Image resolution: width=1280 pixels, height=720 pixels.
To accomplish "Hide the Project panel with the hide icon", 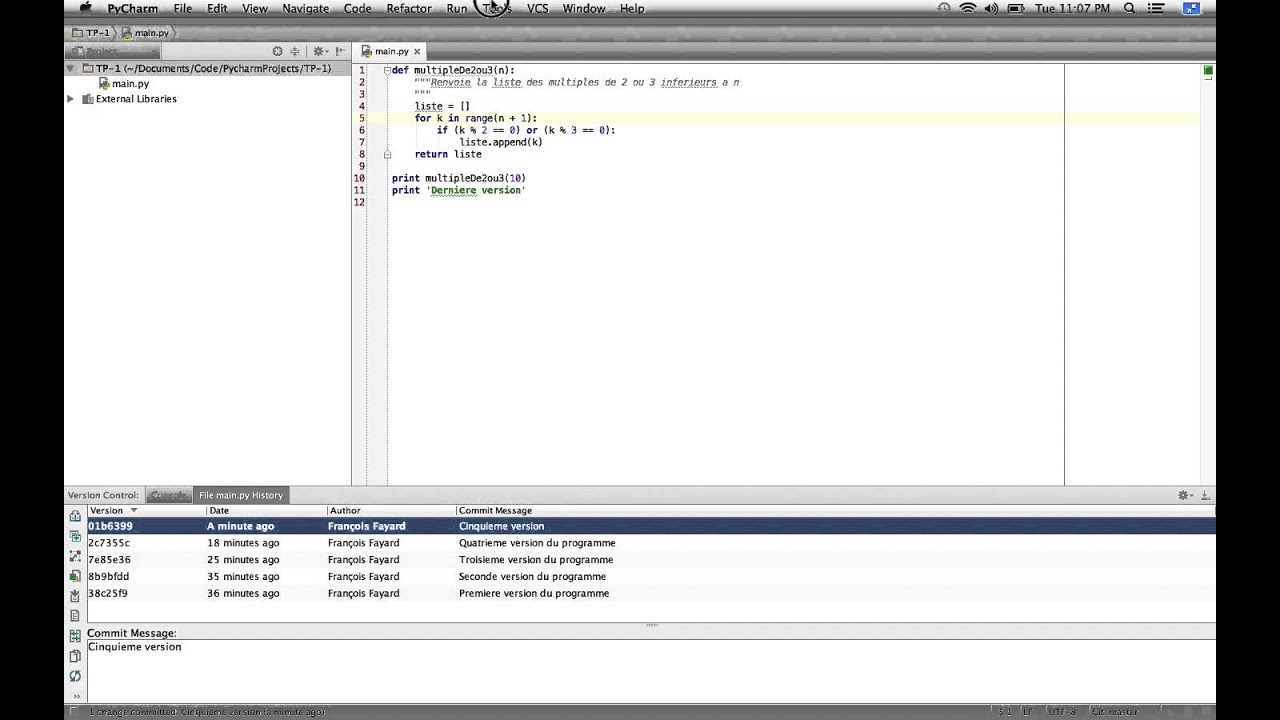I will pyautogui.click(x=339, y=51).
